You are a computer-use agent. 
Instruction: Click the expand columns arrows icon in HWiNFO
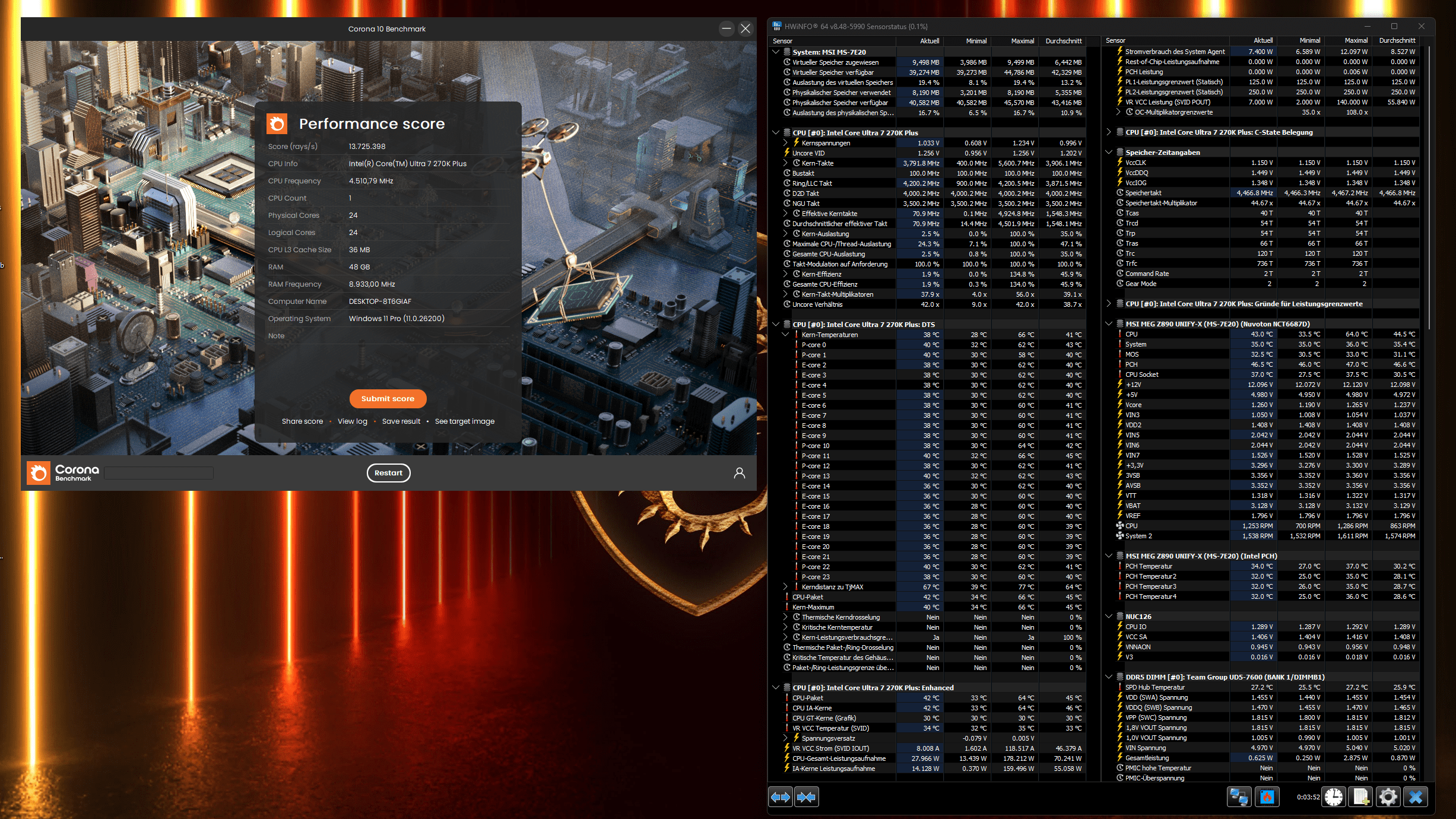point(781,797)
